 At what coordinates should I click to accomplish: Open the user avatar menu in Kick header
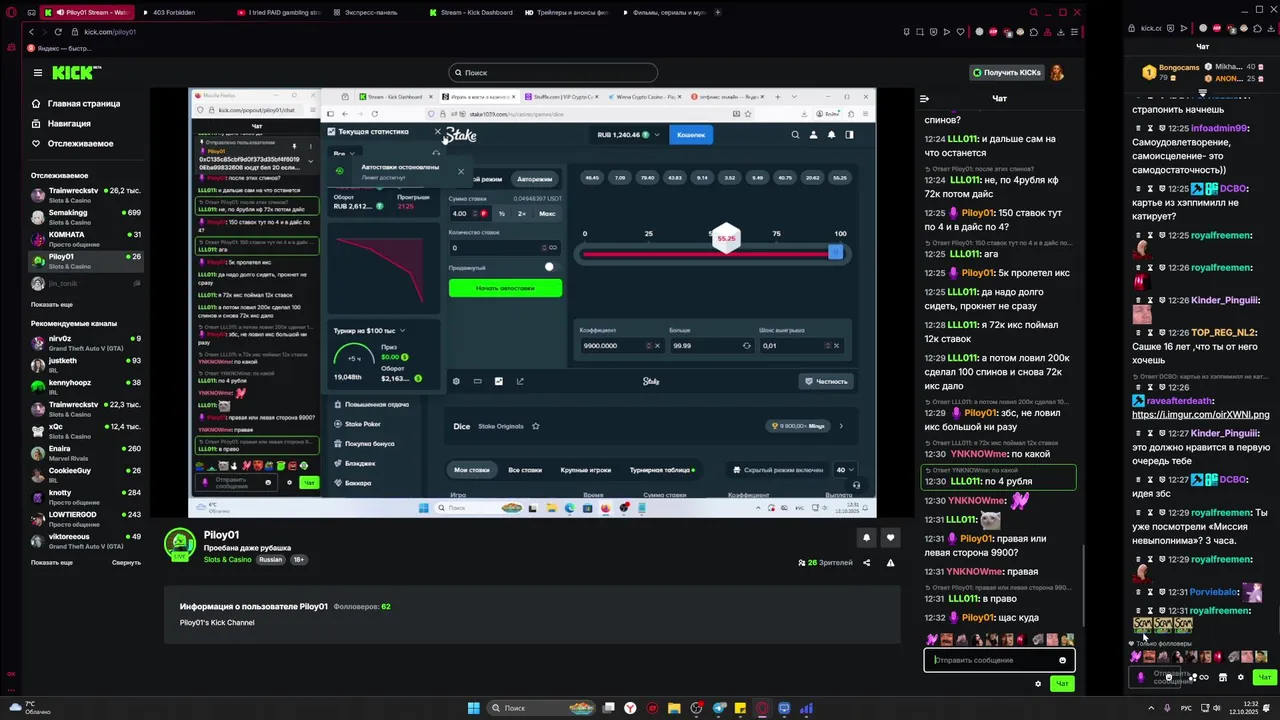(1057, 72)
